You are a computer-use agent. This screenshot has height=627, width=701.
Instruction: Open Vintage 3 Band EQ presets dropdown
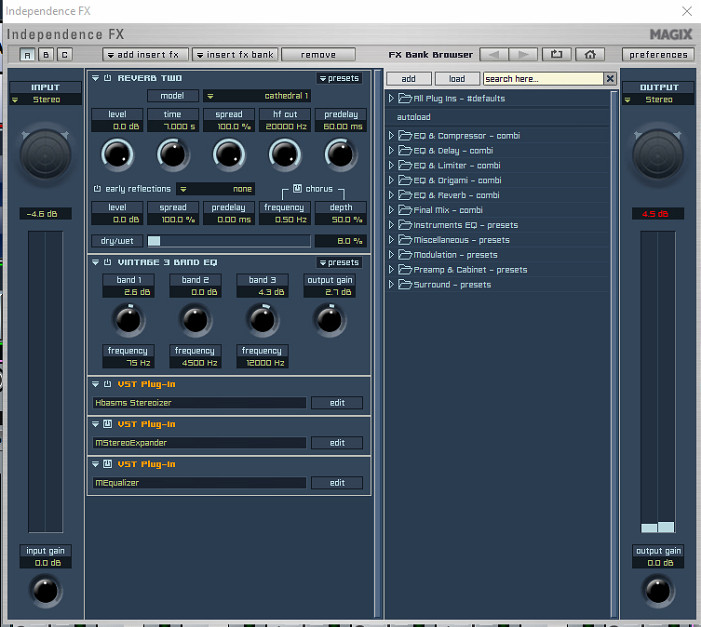(x=338, y=263)
